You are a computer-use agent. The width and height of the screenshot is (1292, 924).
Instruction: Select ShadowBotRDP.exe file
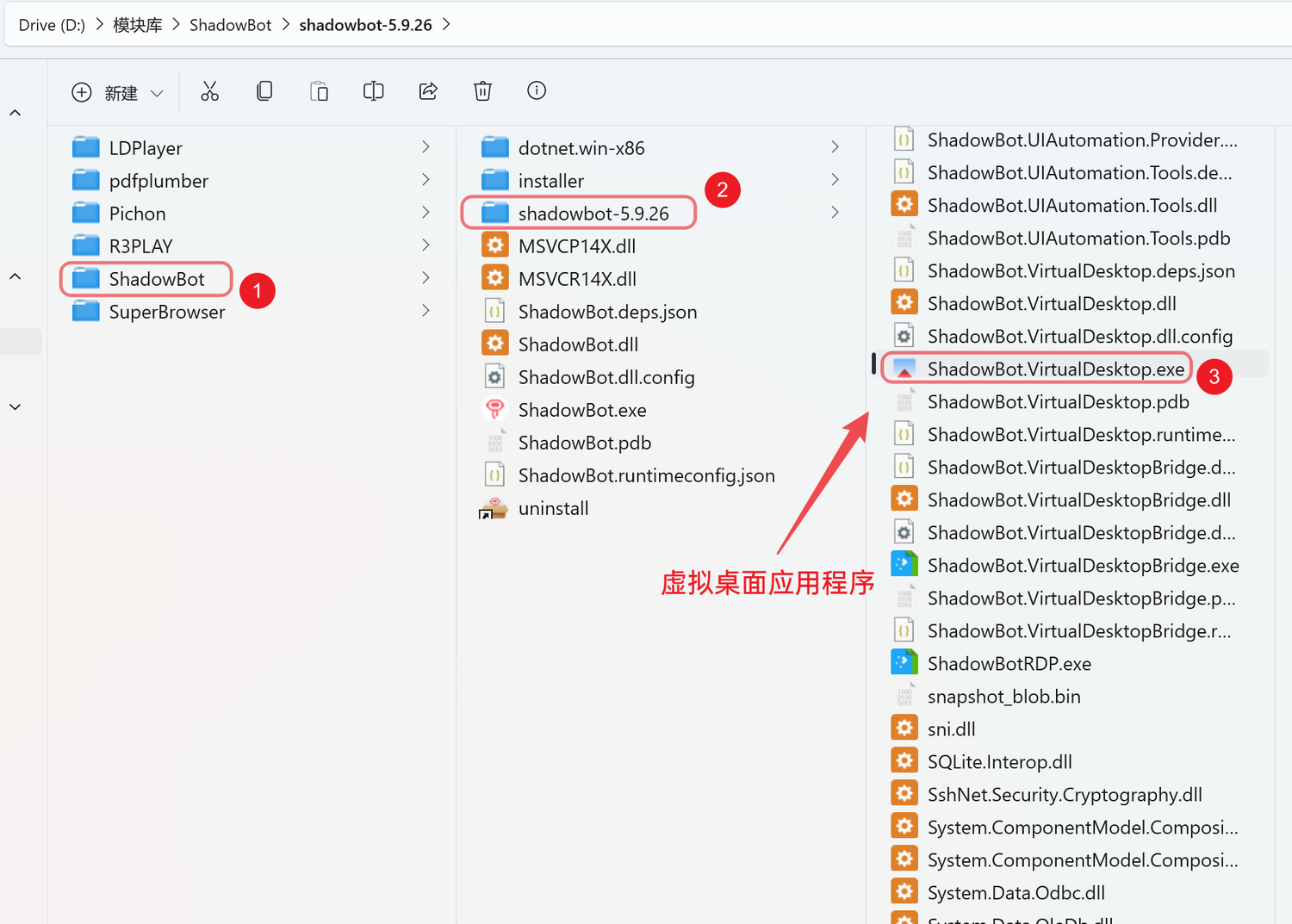[x=991, y=664]
